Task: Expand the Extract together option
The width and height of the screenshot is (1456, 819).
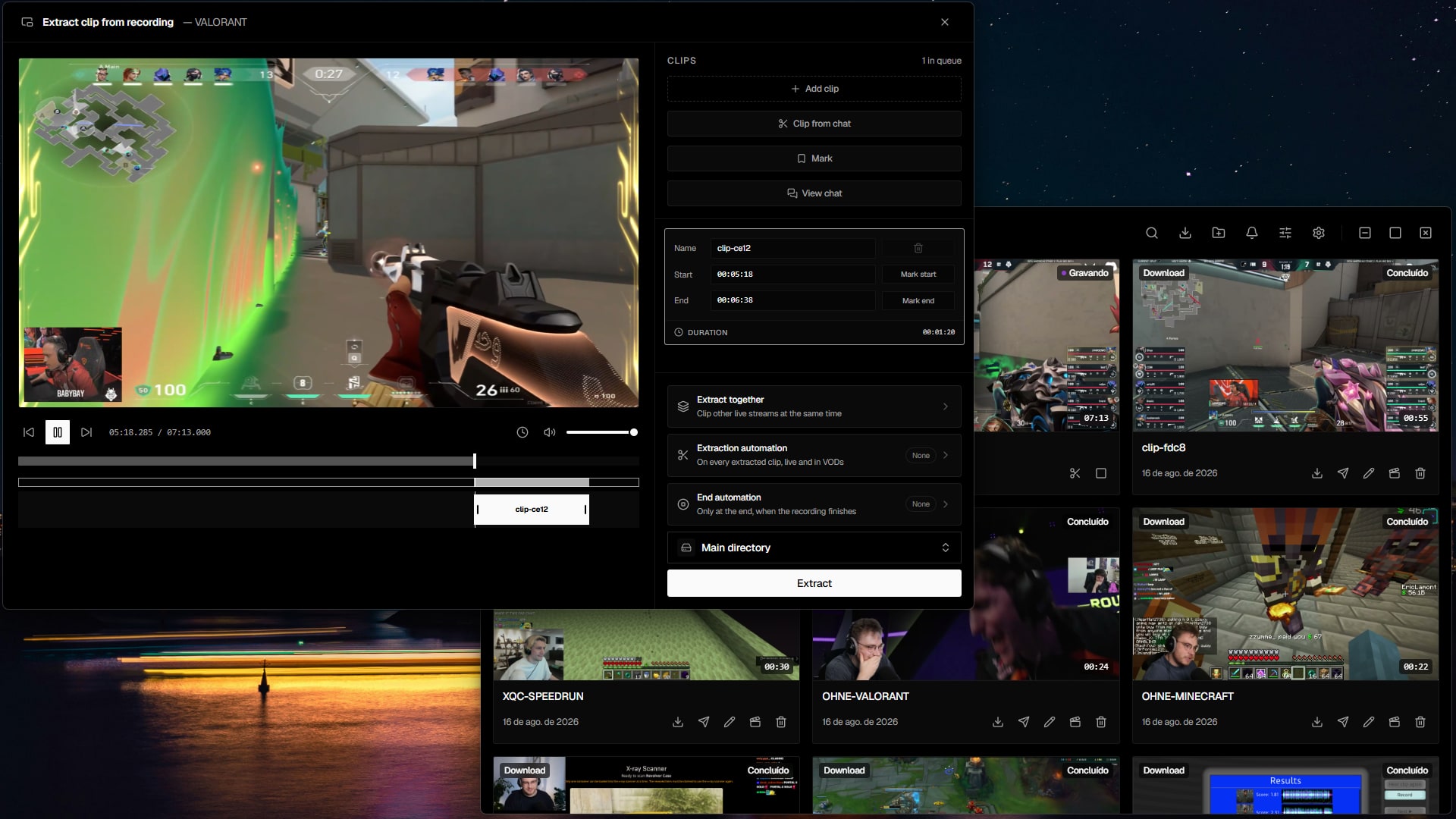Action: pos(814,406)
